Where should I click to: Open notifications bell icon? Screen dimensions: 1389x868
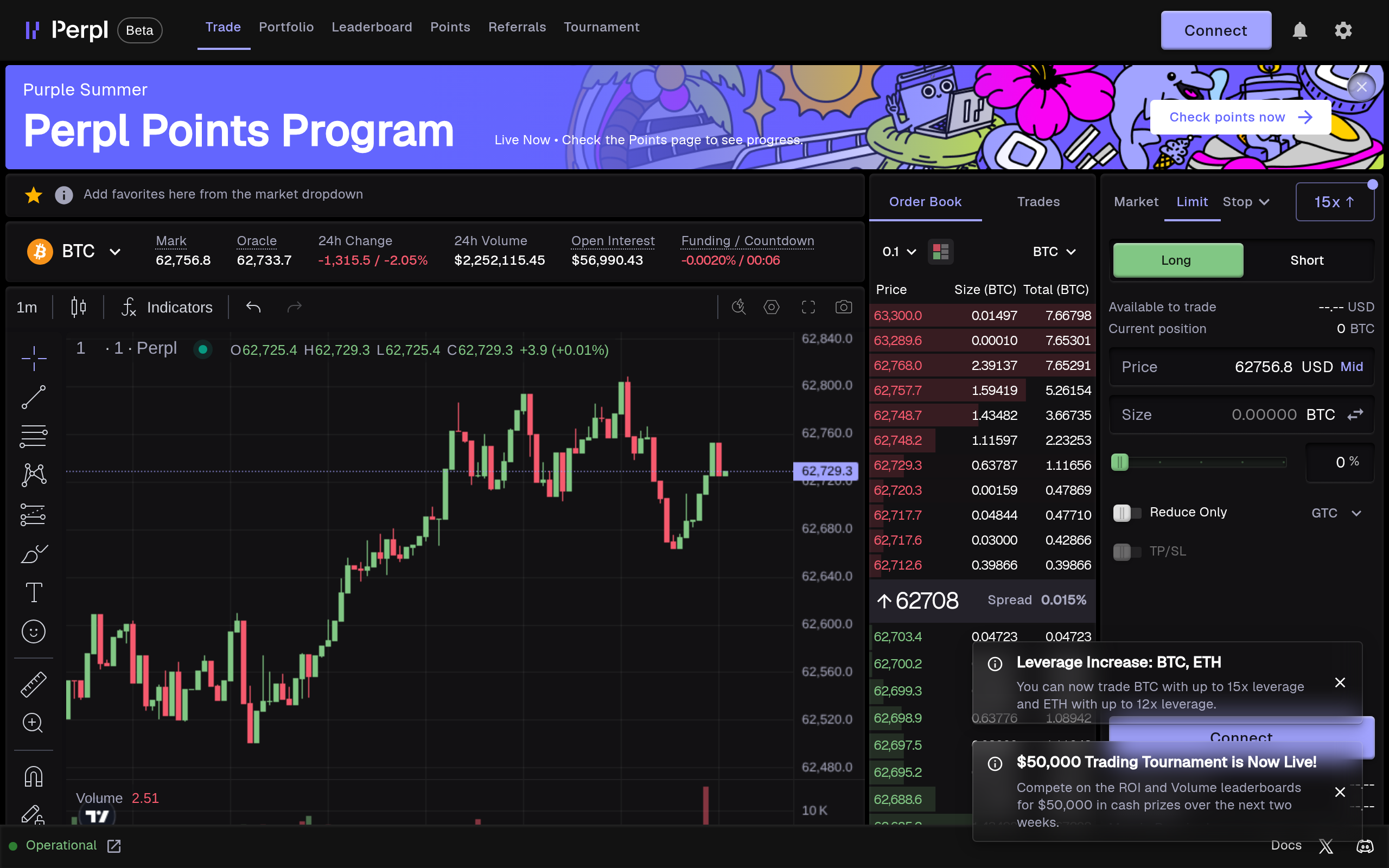pos(1299,30)
